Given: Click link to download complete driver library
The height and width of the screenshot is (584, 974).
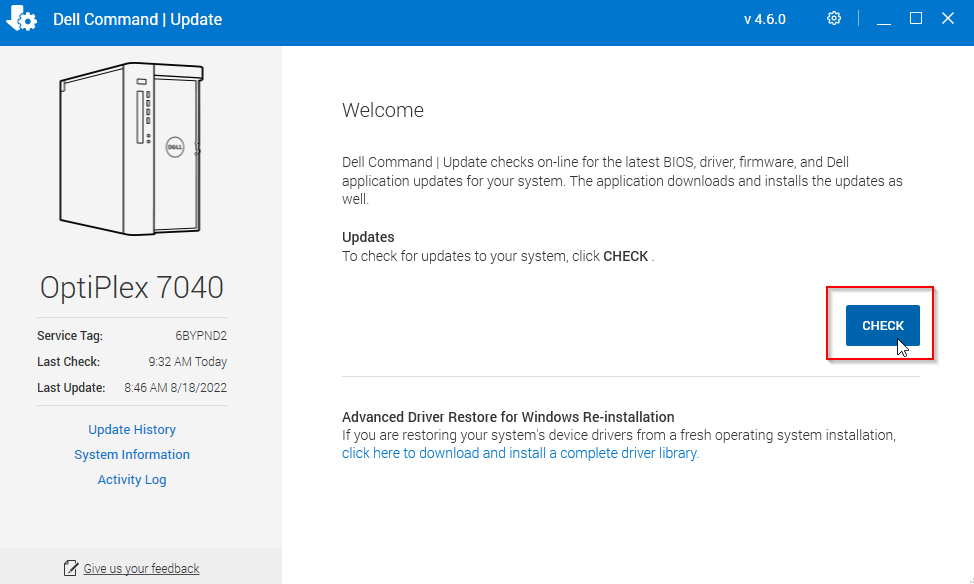Looking at the screenshot, I should click(521, 453).
